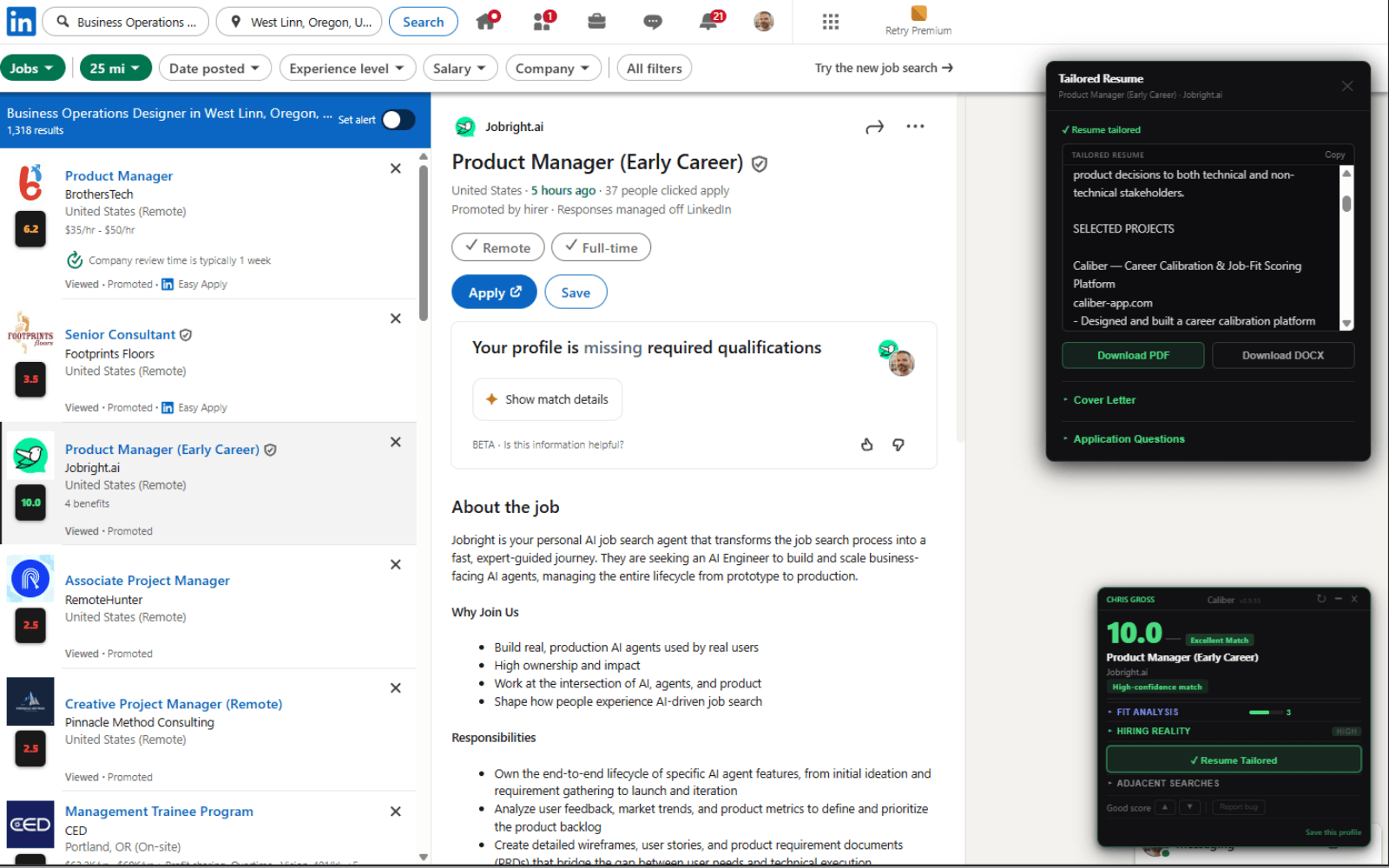This screenshot has height=868, width=1389.
Task: Open the Date posted filter dropdown
Action: [214, 68]
